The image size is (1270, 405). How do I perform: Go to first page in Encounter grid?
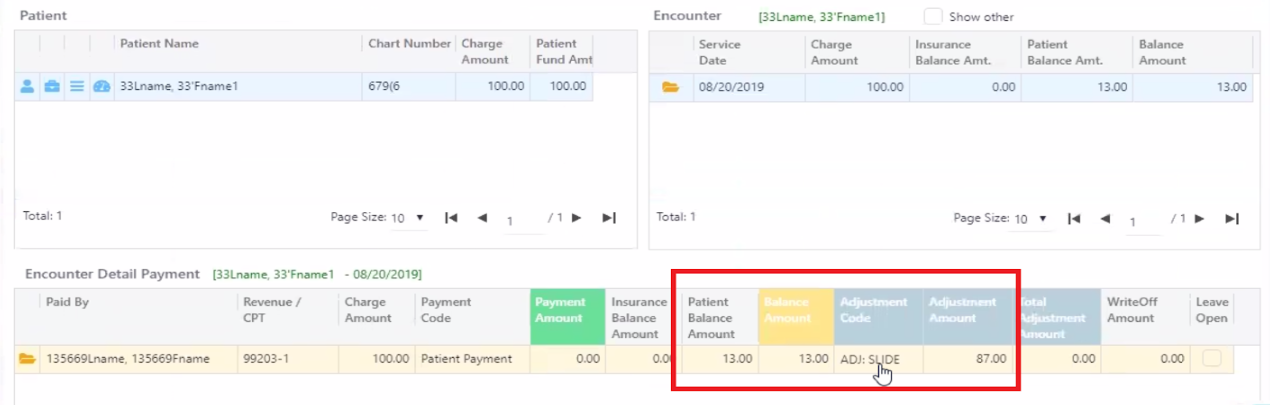click(1074, 218)
